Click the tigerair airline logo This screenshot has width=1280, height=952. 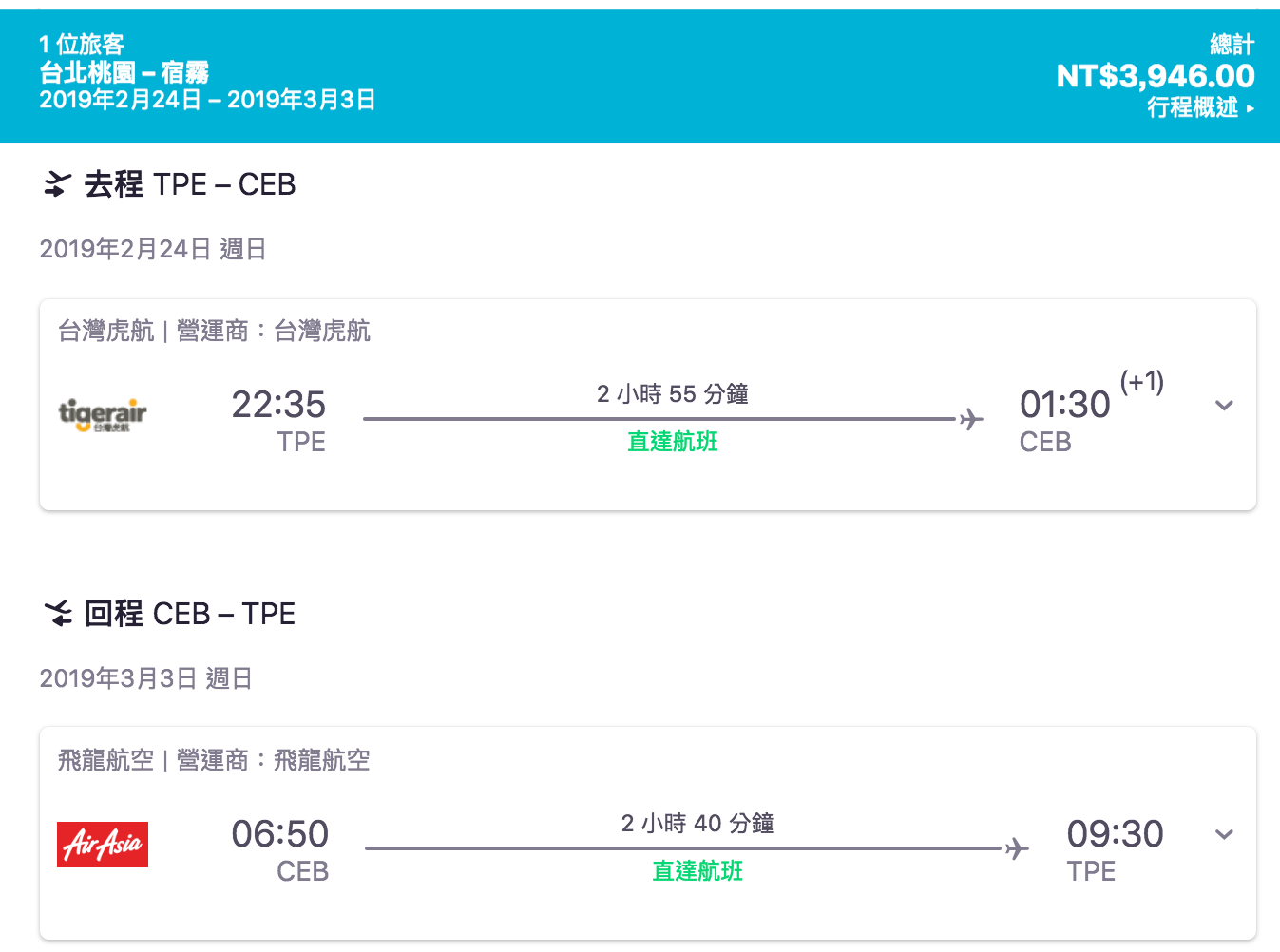point(103,415)
